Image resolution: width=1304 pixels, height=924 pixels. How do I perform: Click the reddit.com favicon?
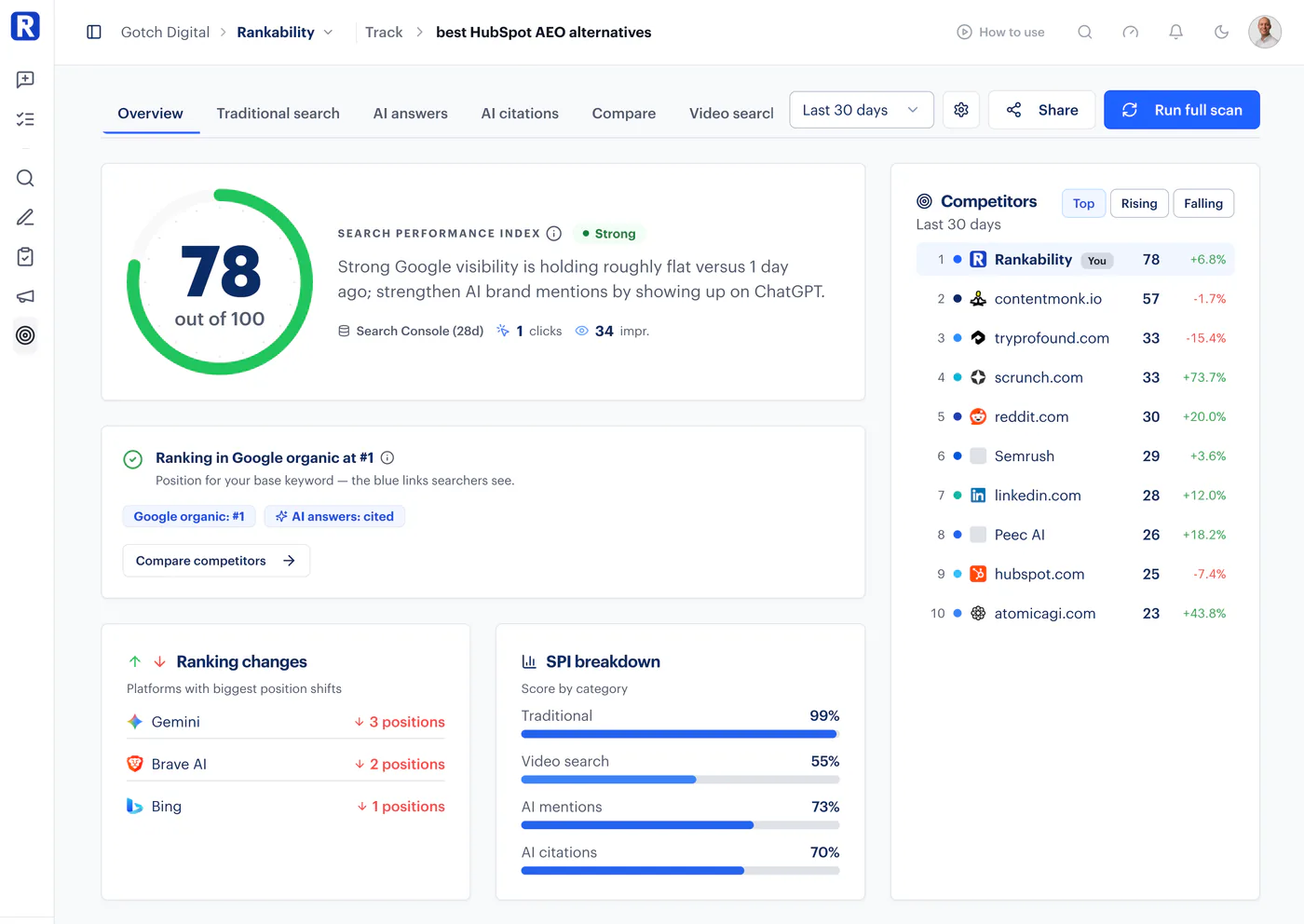(978, 416)
